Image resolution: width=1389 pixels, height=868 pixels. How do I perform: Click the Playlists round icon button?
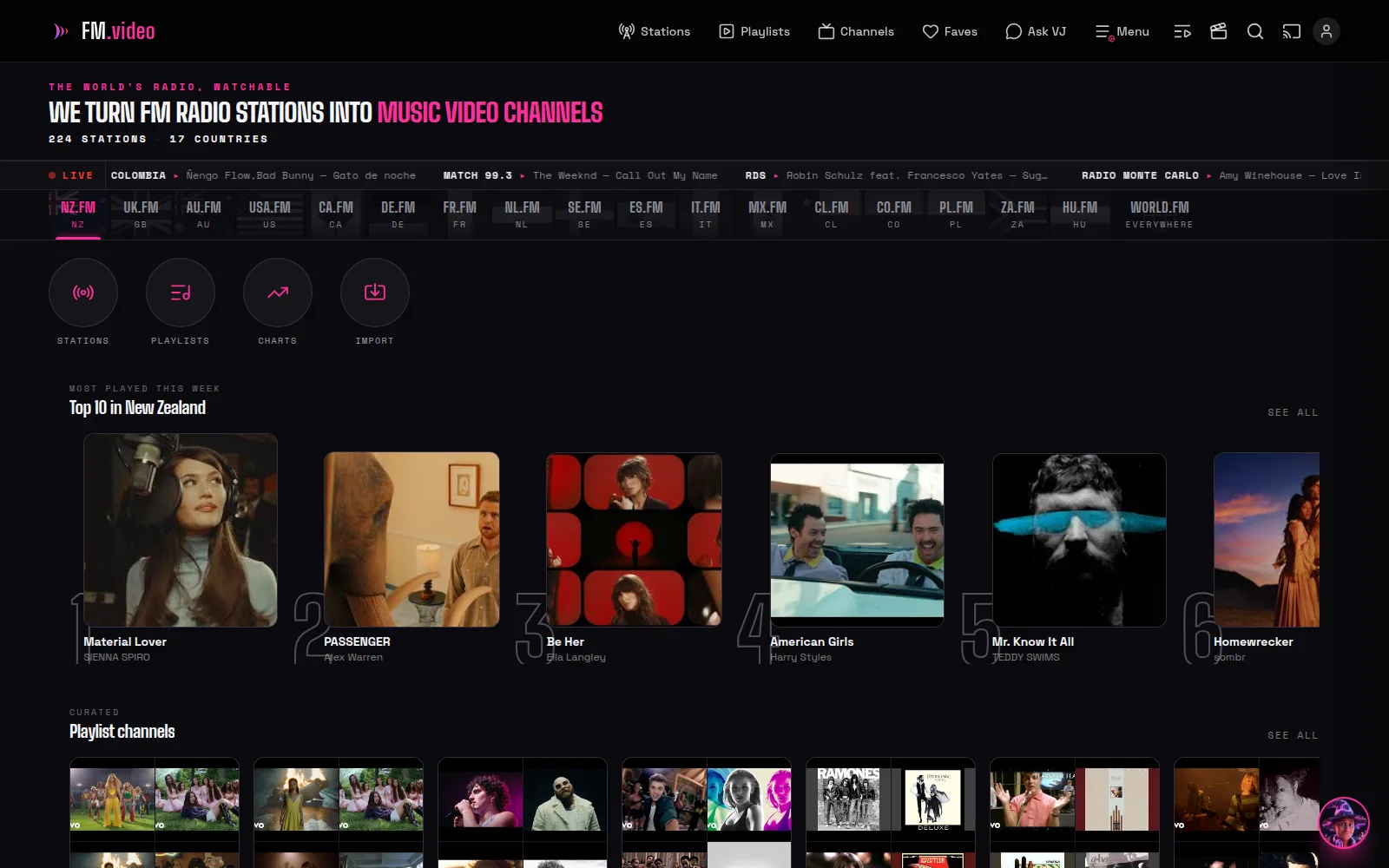(x=181, y=293)
